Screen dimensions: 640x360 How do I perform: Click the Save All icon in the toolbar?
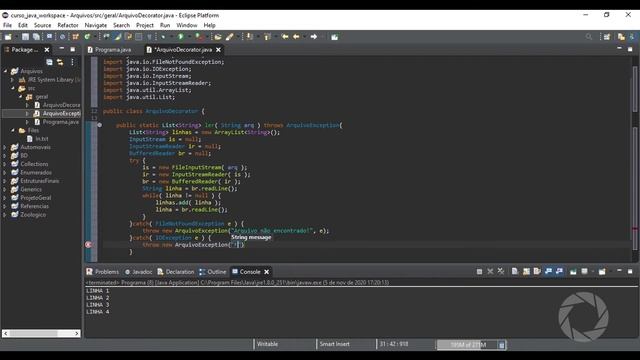(x=36, y=37)
